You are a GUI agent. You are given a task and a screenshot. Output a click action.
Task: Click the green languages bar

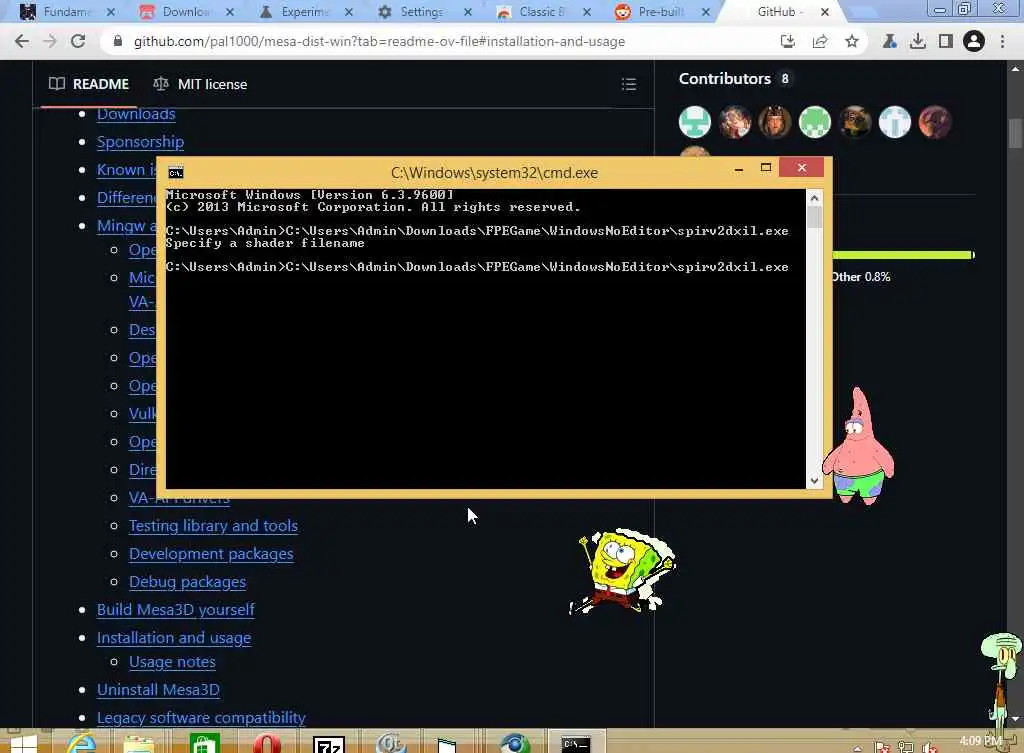tap(903, 255)
